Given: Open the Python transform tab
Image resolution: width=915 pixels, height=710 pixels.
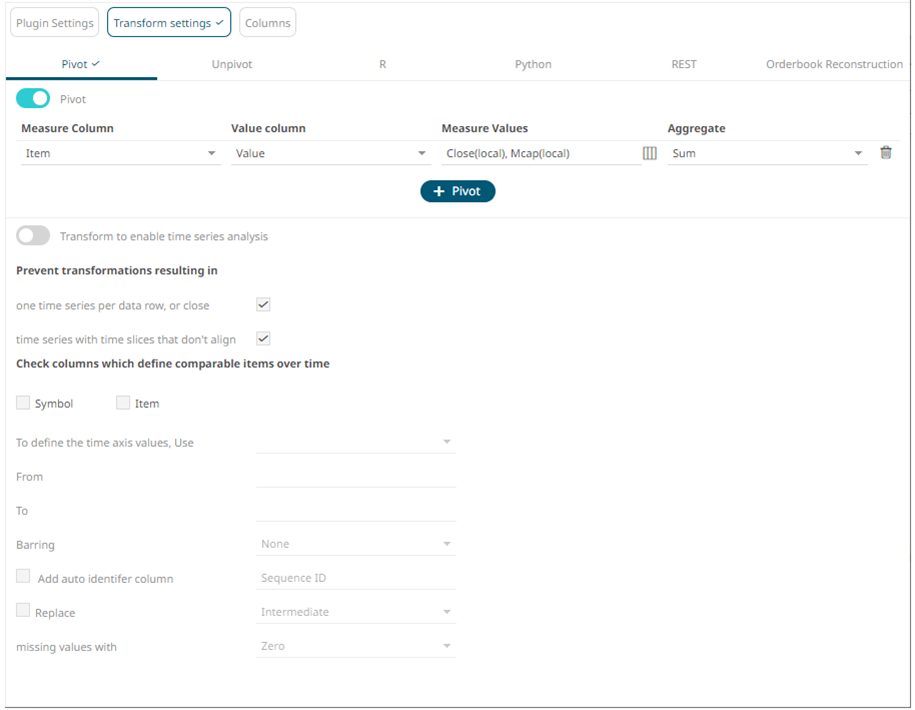Looking at the screenshot, I should [x=533, y=64].
